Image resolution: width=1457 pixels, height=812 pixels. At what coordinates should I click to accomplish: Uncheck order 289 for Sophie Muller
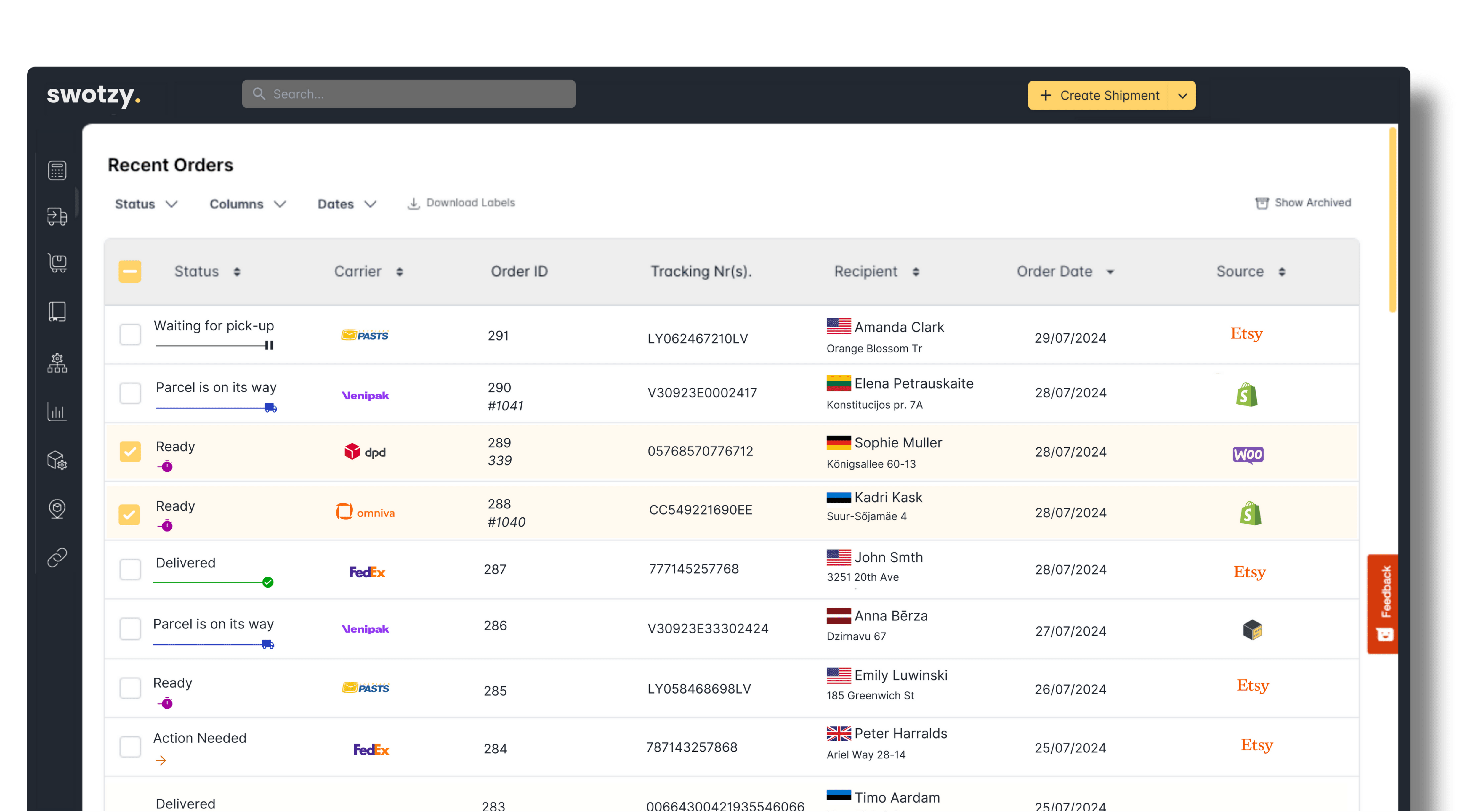(x=130, y=452)
